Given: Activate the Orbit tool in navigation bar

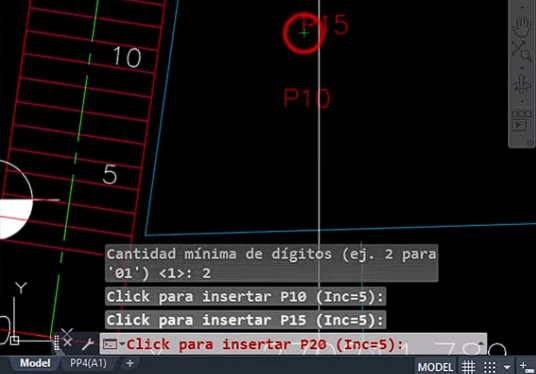Looking at the screenshot, I should (x=522, y=85).
